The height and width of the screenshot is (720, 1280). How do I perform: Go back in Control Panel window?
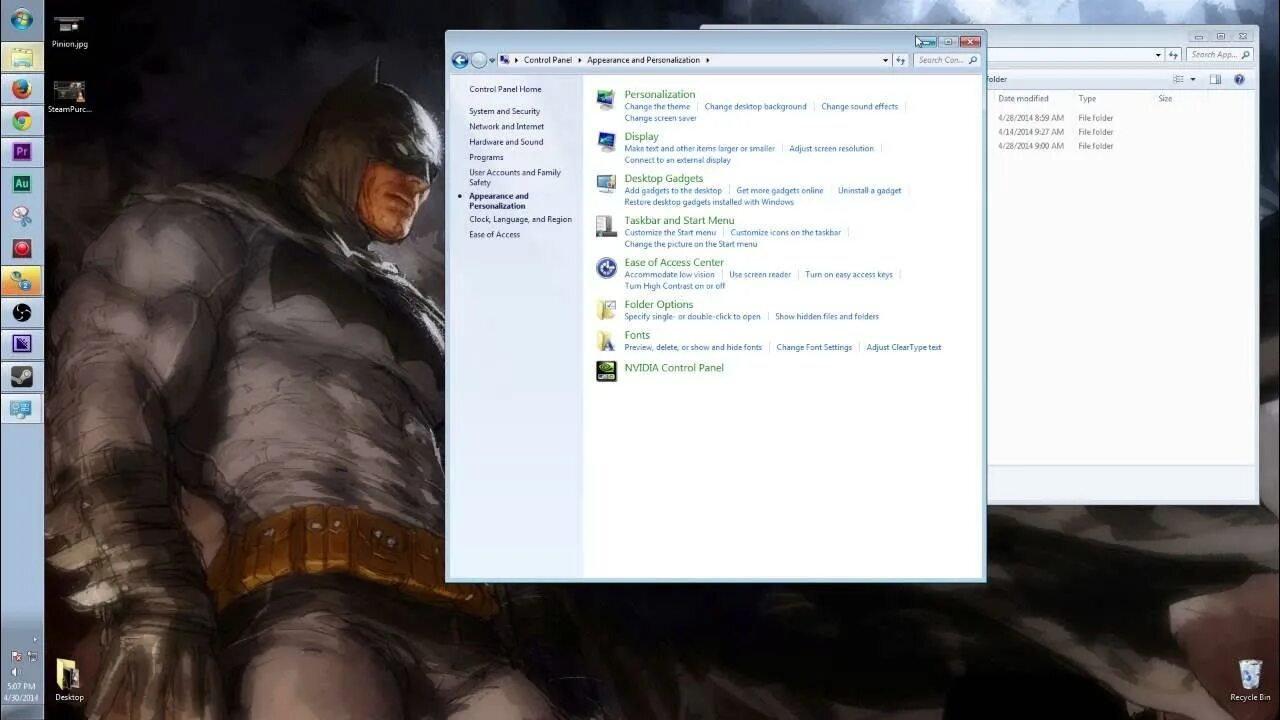click(x=460, y=60)
